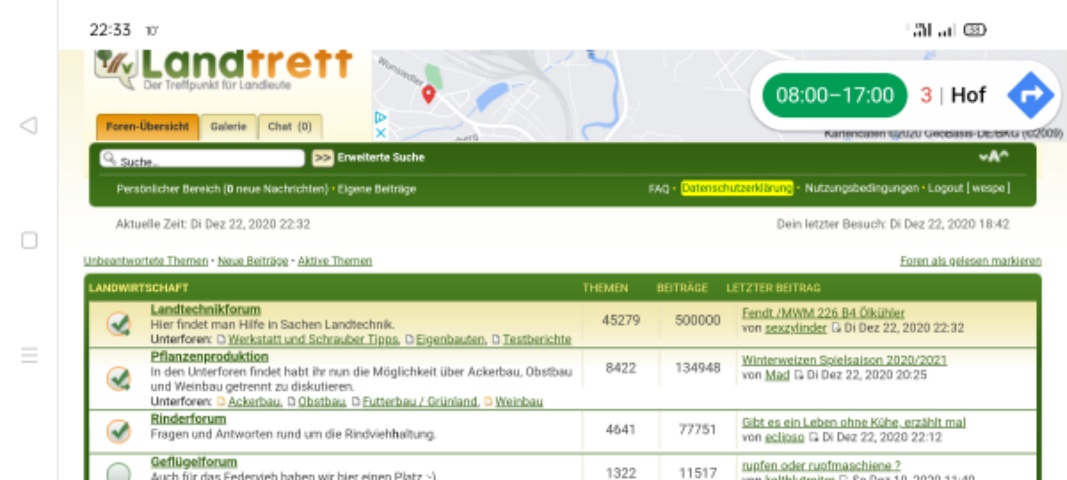Viewport: 1067px width, 480px height.
Task: Click the blue directions arrow icon in map ad
Action: pyautogui.click(x=1030, y=96)
